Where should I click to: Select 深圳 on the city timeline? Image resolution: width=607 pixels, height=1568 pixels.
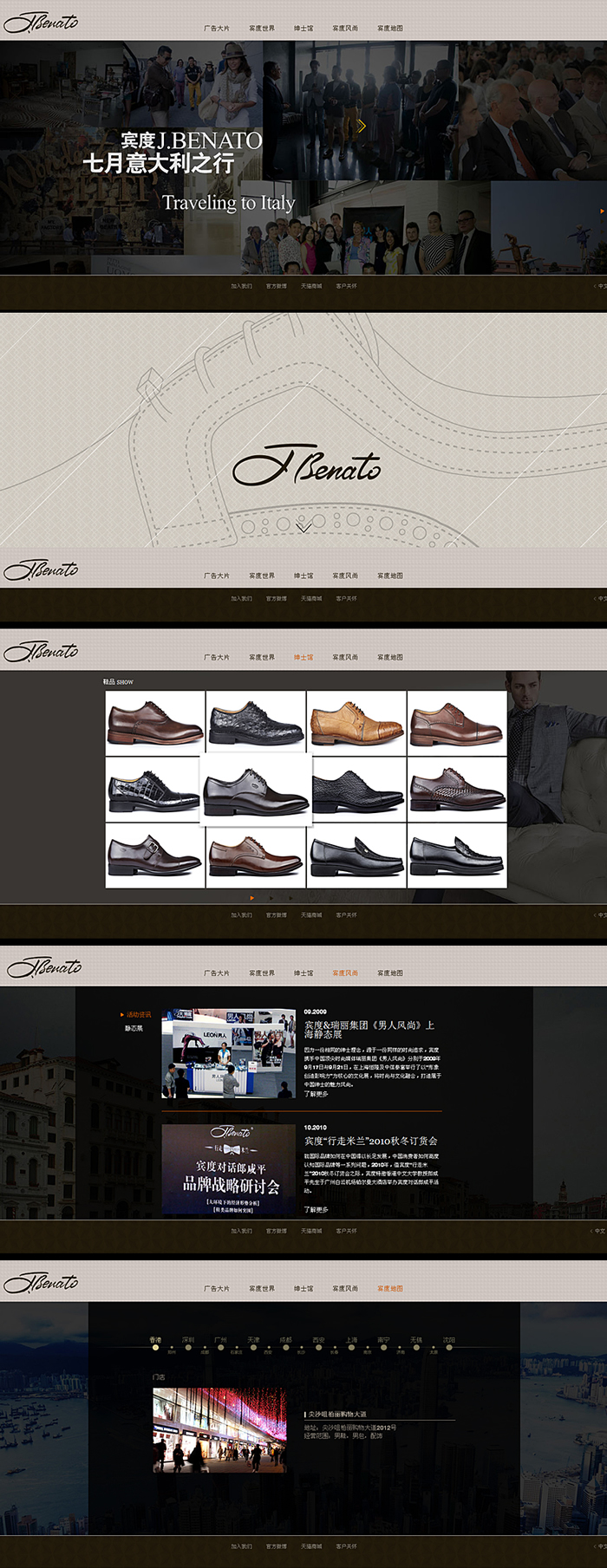188,1340
